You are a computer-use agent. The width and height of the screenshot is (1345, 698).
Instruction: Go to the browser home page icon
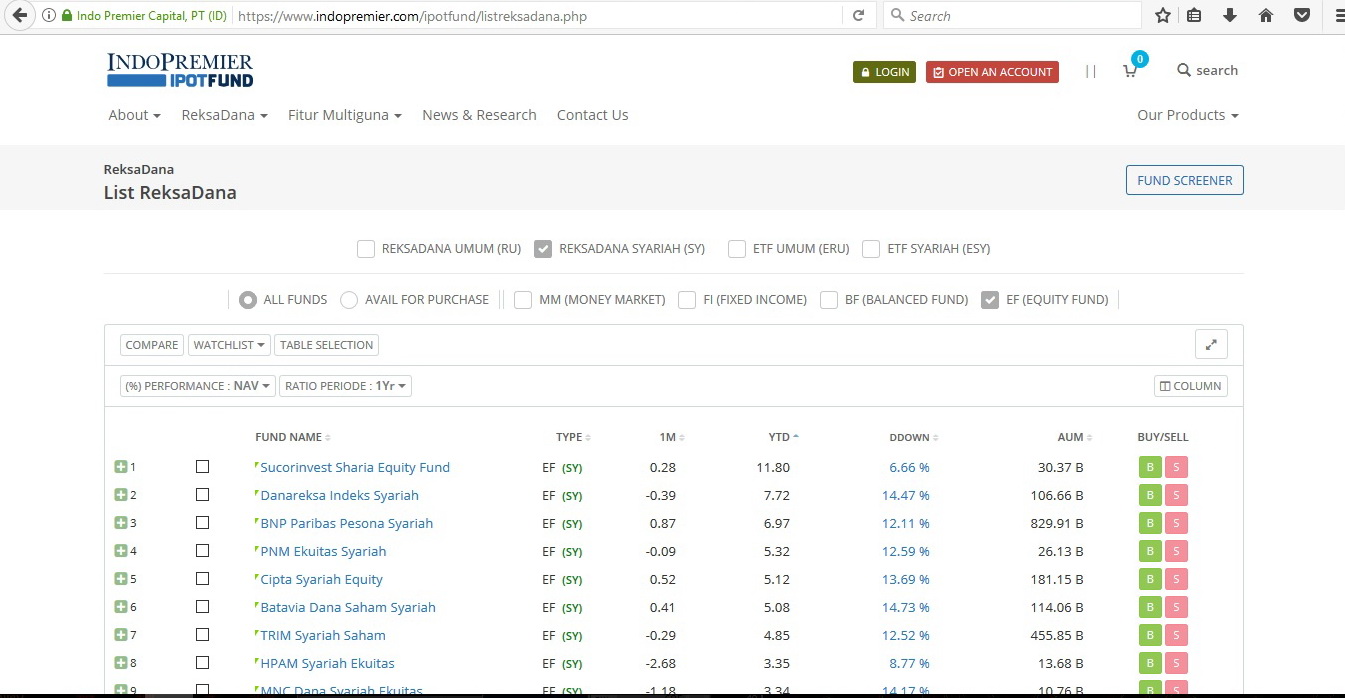coord(1266,15)
